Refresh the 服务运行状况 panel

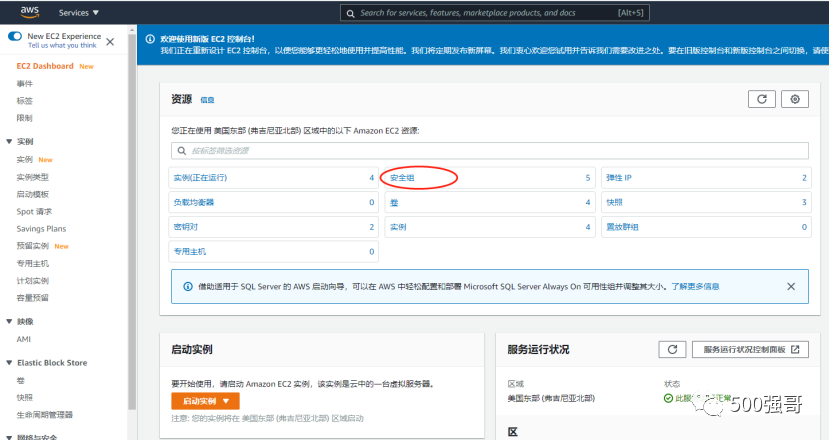click(672, 349)
